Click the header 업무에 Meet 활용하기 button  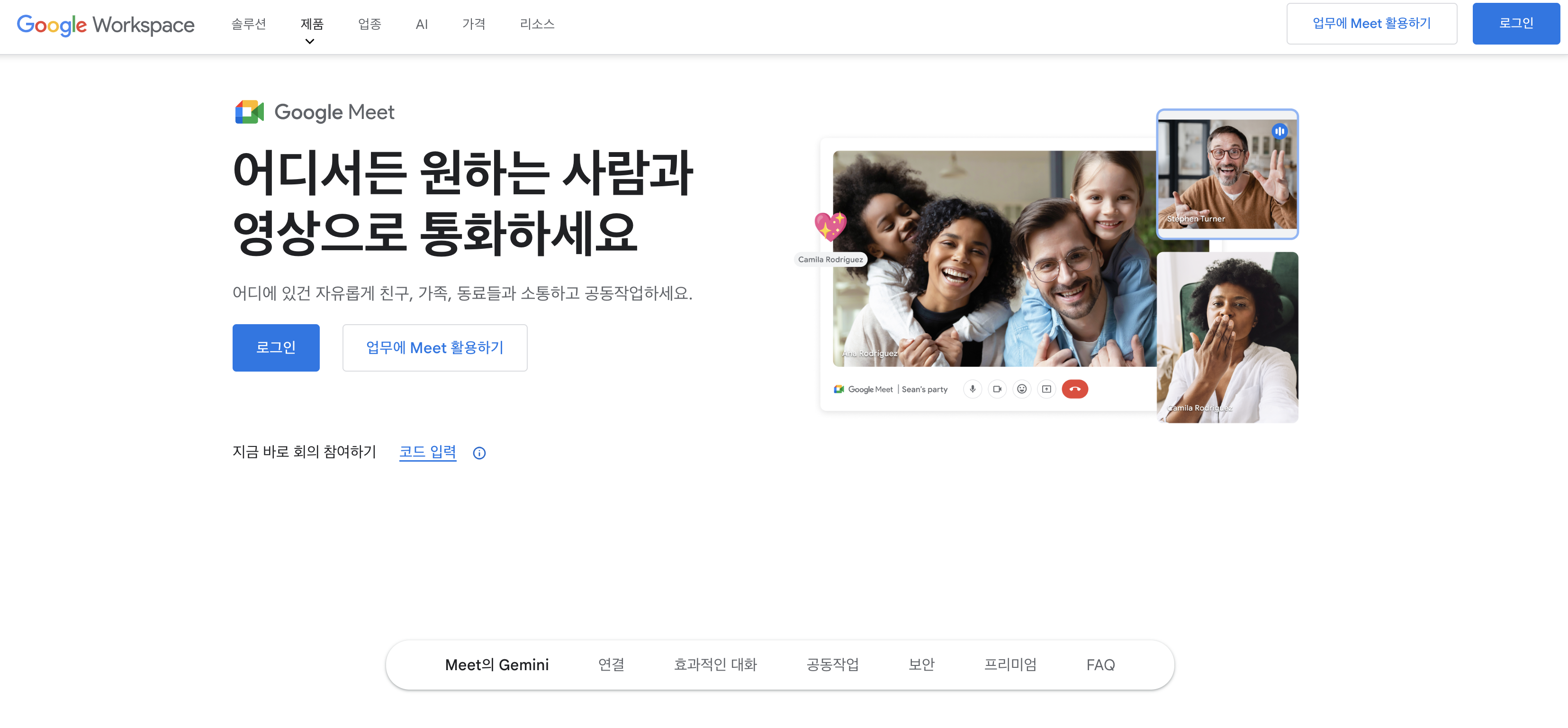tap(1371, 23)
